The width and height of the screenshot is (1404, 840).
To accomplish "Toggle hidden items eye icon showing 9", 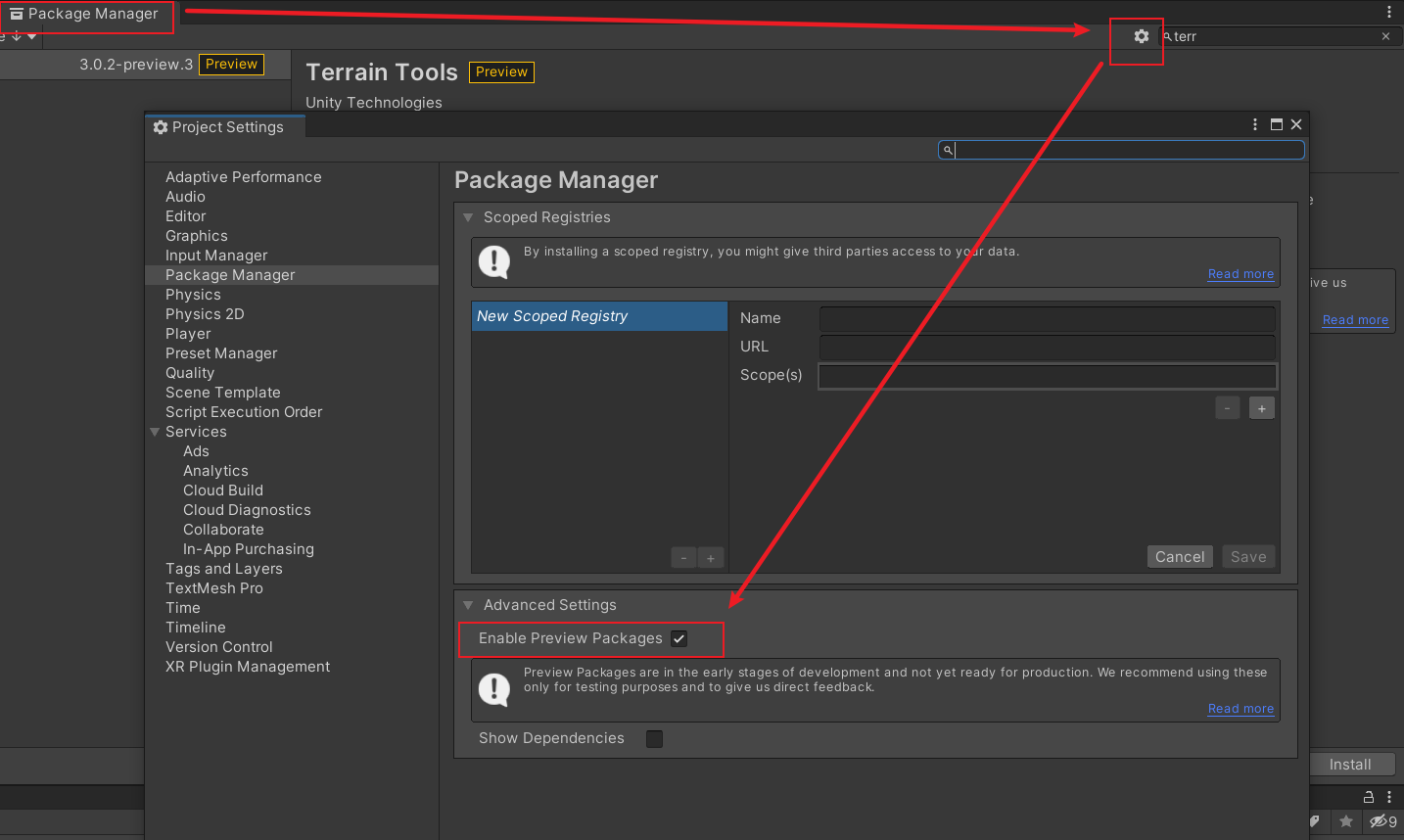I will (1382, 821).
